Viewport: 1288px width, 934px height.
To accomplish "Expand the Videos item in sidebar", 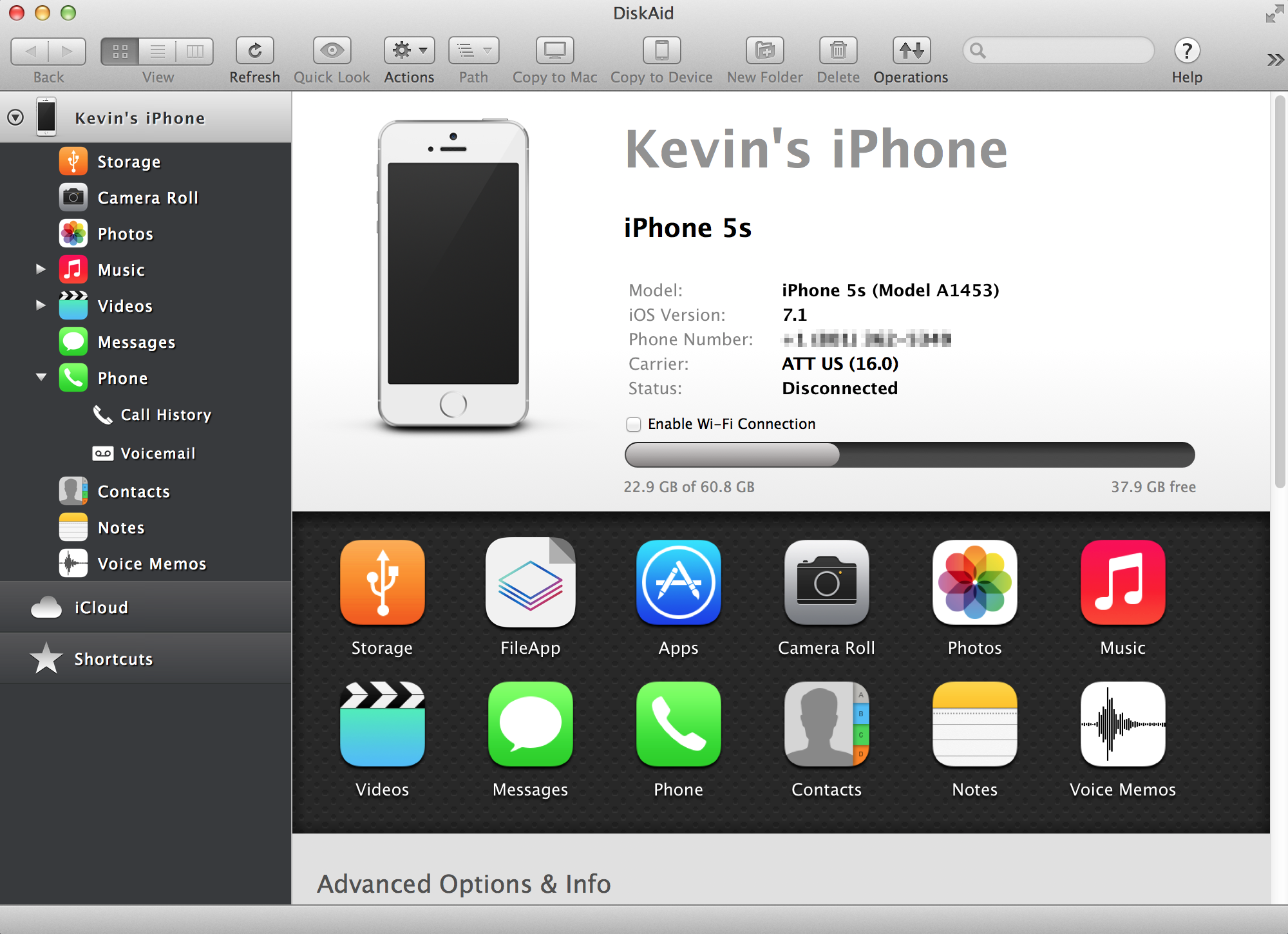I will [41, 305].
